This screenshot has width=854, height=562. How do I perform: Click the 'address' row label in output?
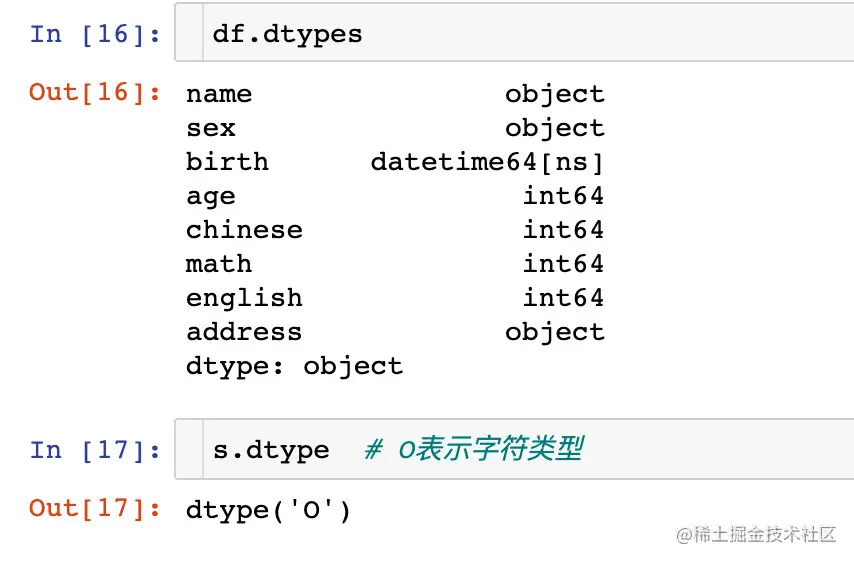(x=244, y=332)
